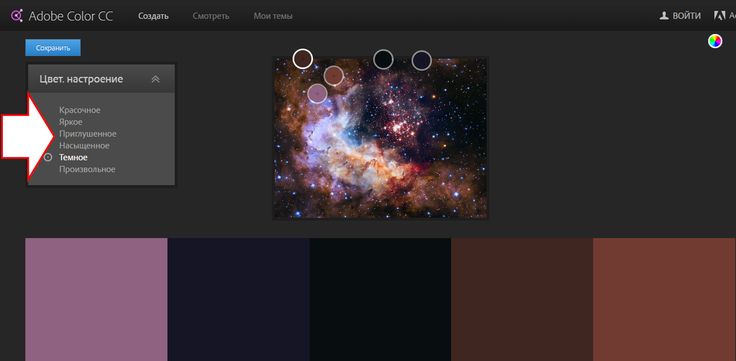
Task: Select the mauve purple palette swatch
Action: tap(96, 300)
